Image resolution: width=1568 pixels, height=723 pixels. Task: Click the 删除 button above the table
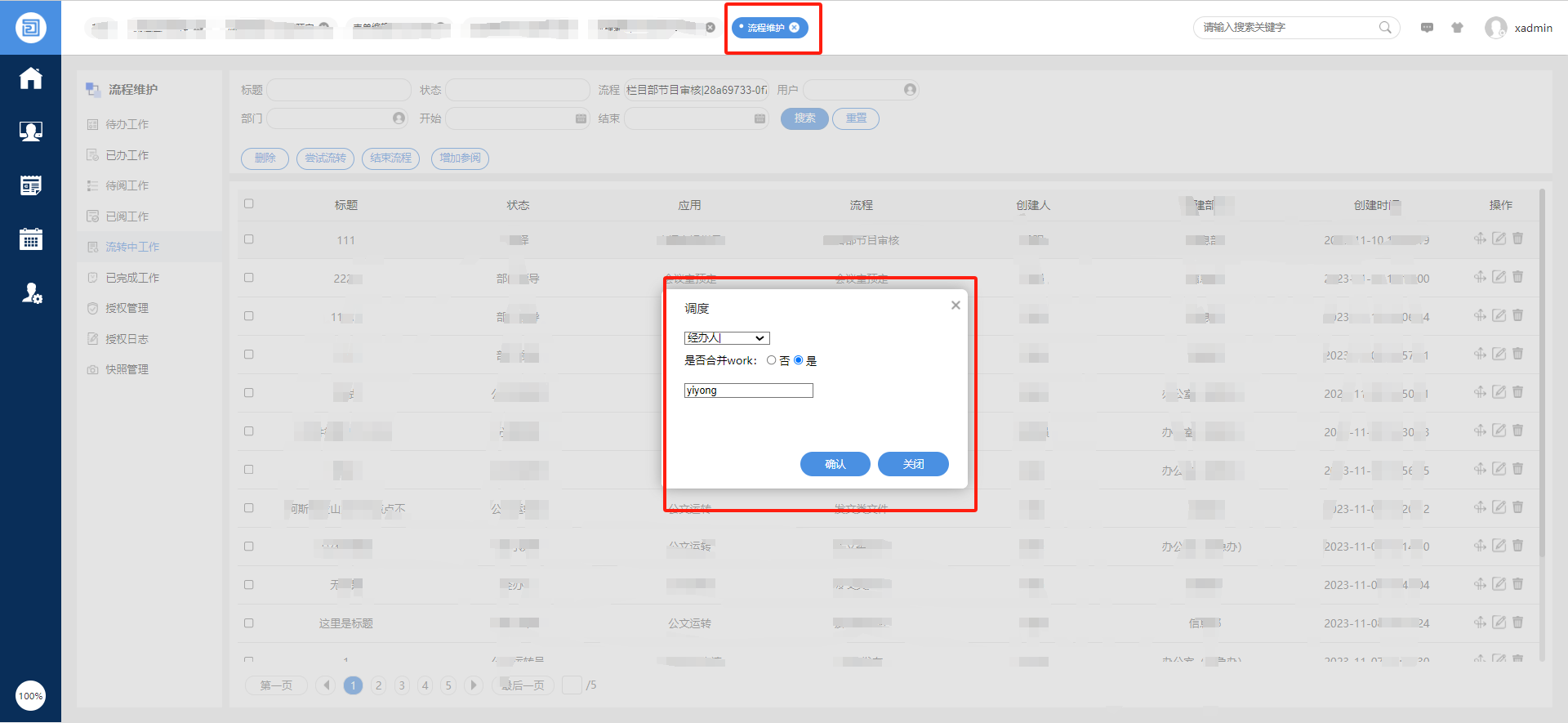click(265, 158)
